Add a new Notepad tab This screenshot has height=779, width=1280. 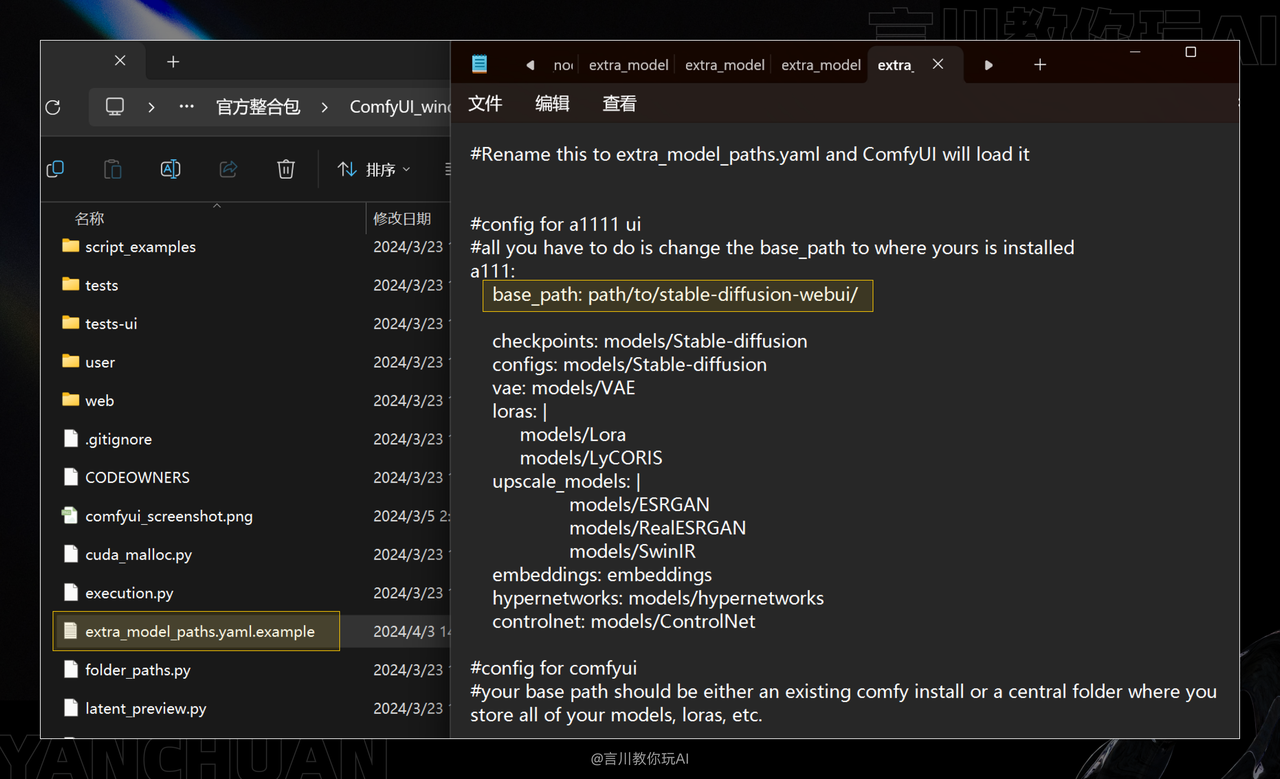click(x=1040, y=65)
